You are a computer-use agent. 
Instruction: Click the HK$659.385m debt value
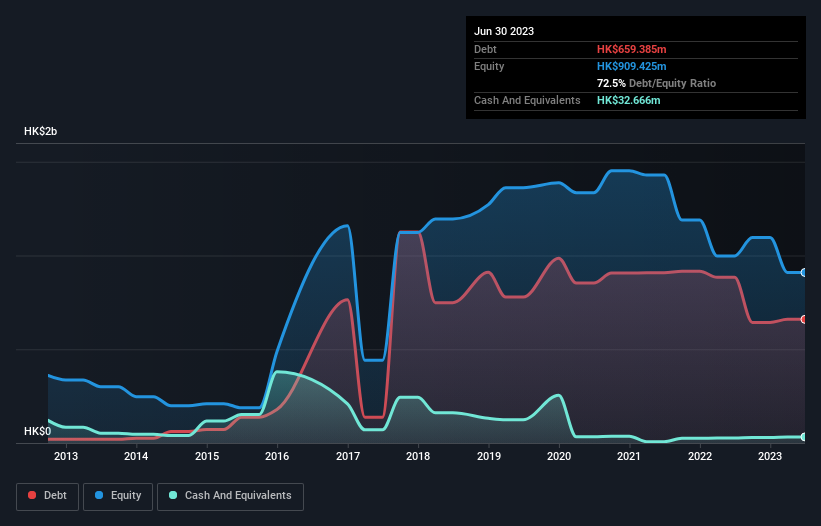(x=631, y=49)
